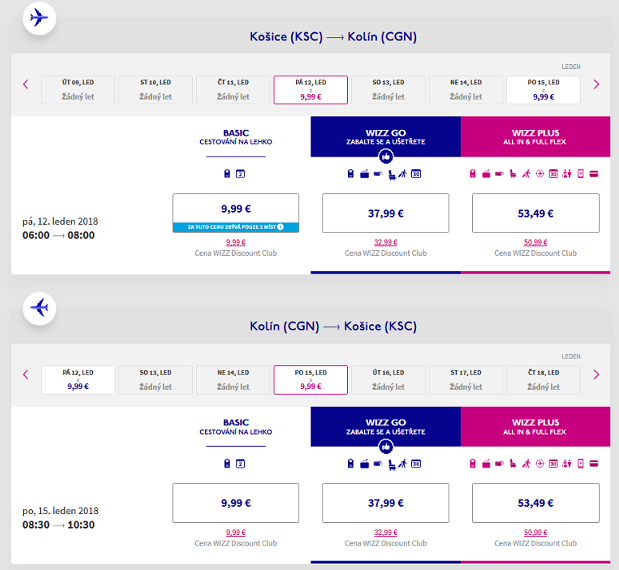Choose the 9,99 € BASIC fare for the return flight
This screenshot has height=570, width=619.
click(x=236, y=503)
